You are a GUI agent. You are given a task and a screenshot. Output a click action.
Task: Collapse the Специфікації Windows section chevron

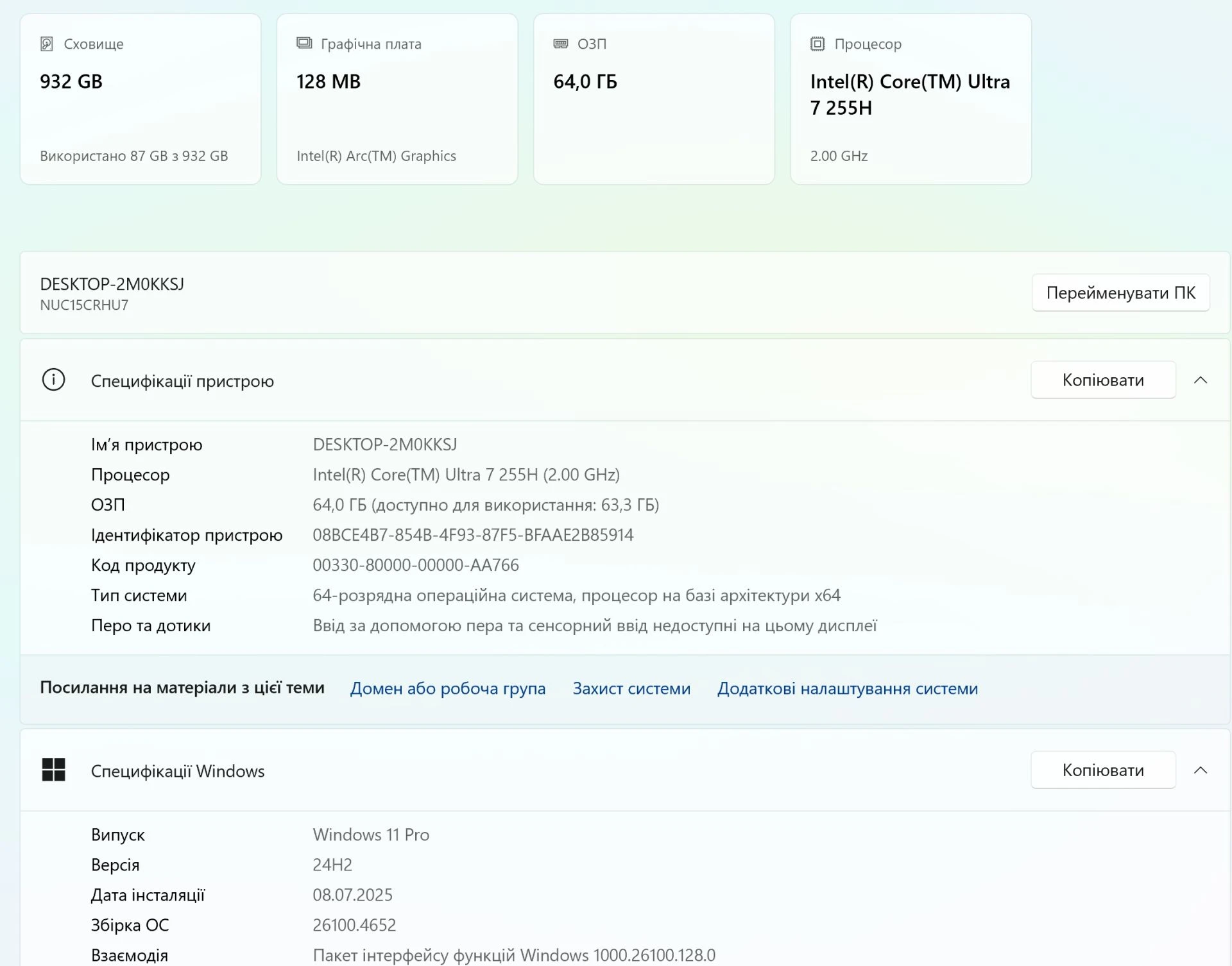tap(1201, 770)
